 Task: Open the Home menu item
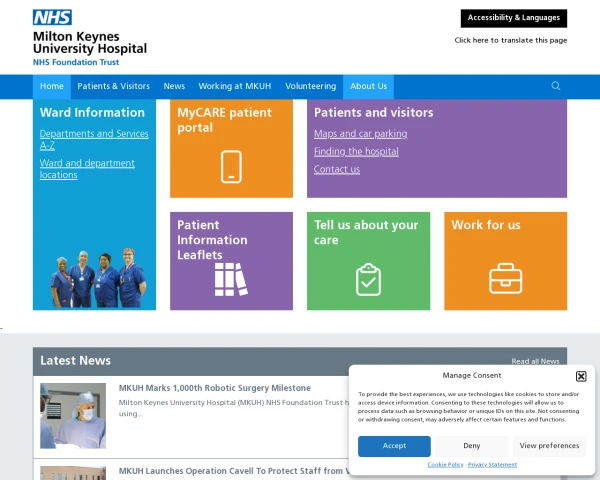pyautogui.click(x=52, y=86)
